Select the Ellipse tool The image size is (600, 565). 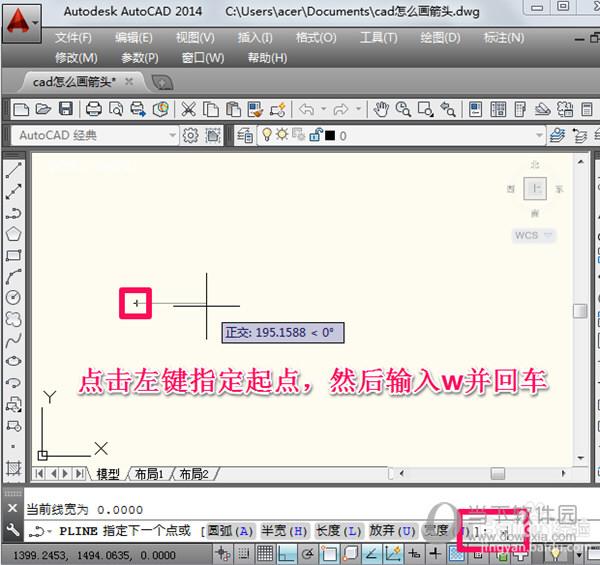click(x=13, y=361)
